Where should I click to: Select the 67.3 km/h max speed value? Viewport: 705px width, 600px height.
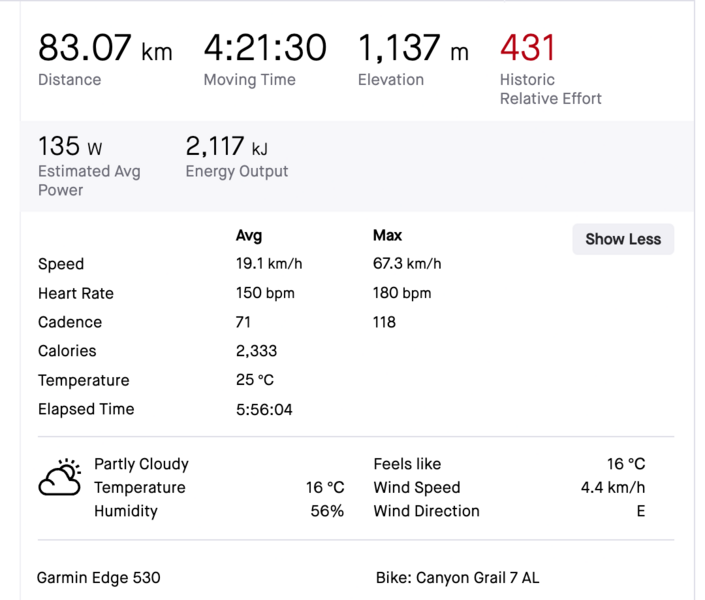coord(407,264)
